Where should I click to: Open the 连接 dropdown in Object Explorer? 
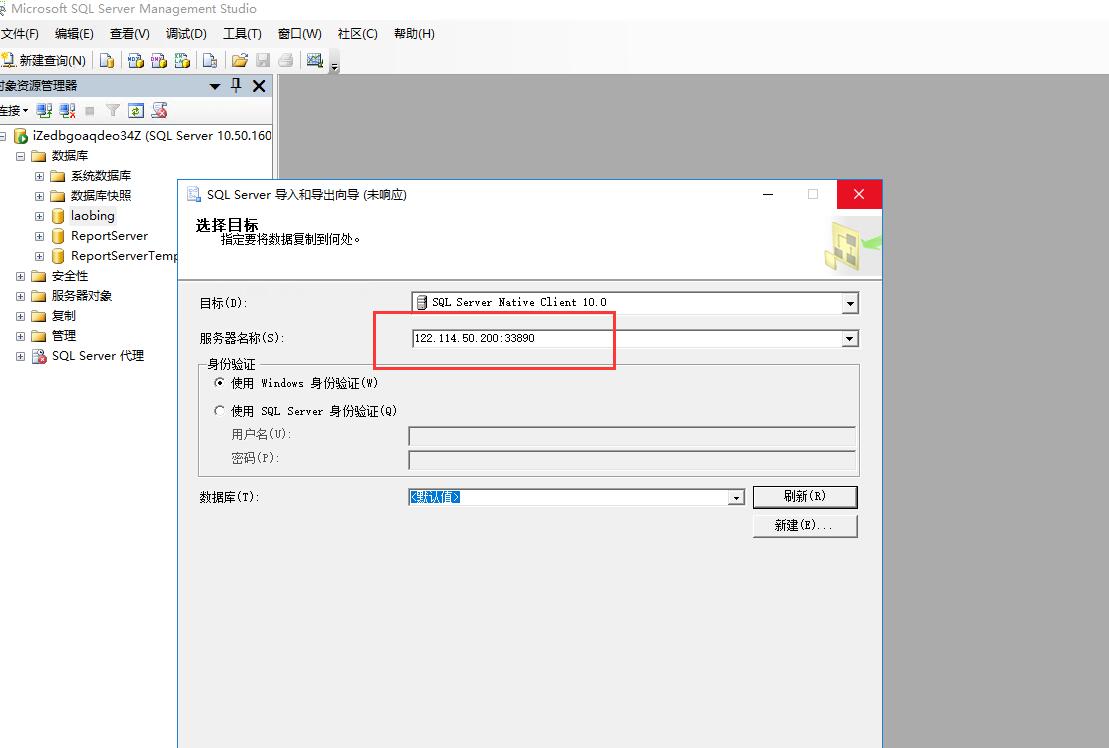click(x=14, y=111)
